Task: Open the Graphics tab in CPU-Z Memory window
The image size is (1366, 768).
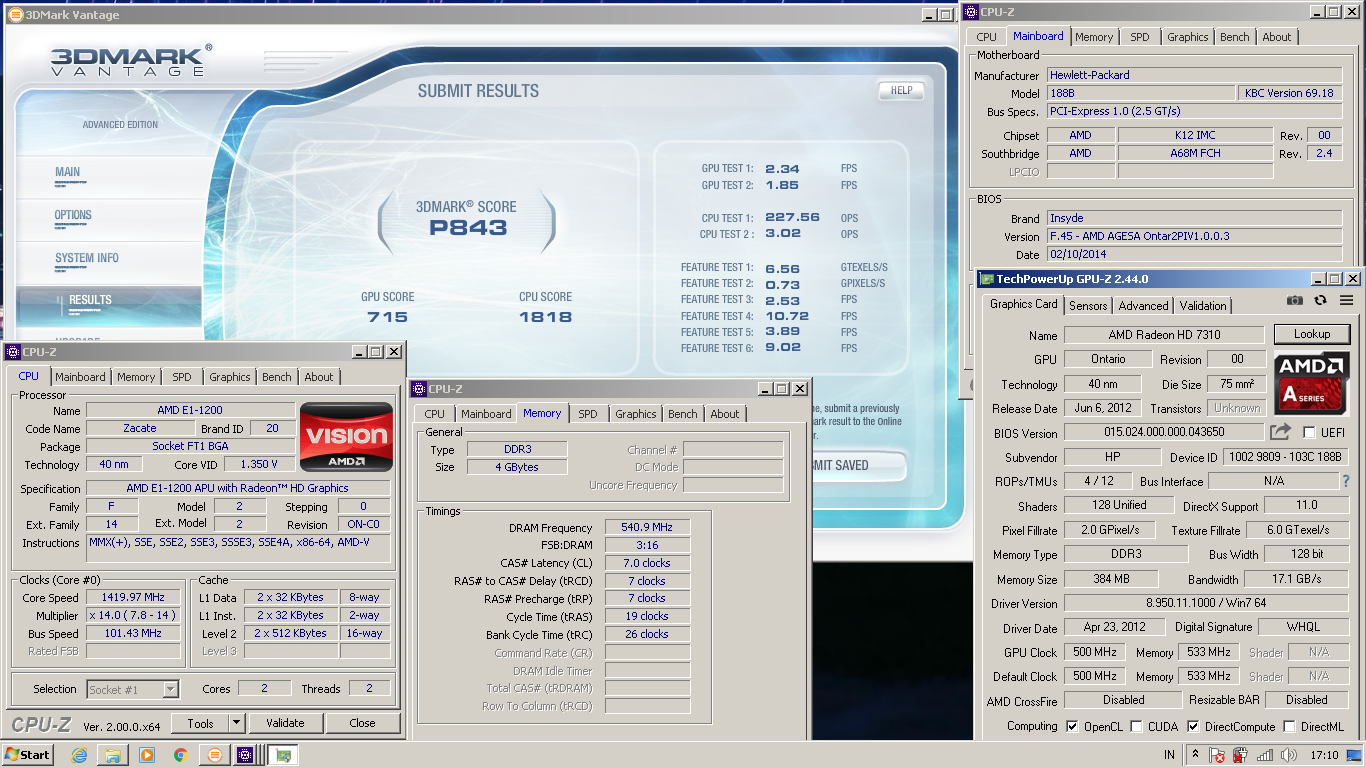Action: (x=636, y=414)
